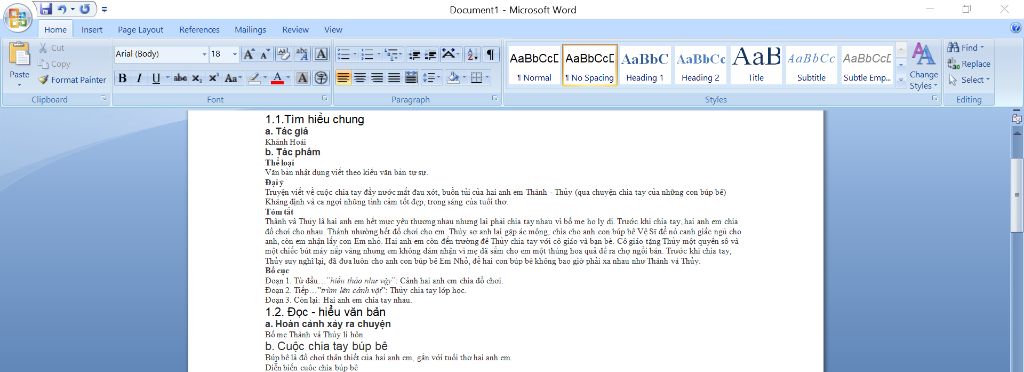Apply the Normal style
Image resolution: width=1024 pixels, height=372 pixels.
coord(534,65)
